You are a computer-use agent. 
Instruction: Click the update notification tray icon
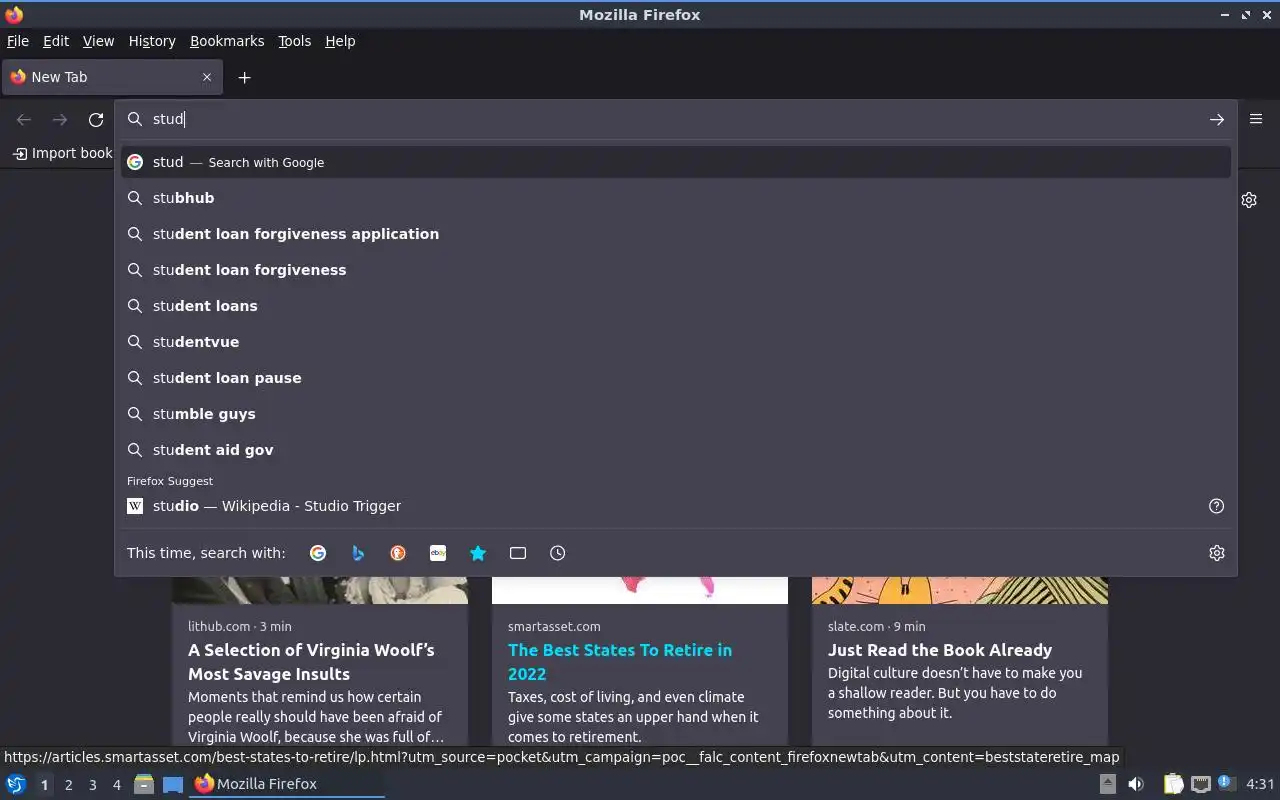click(1226, 783)
